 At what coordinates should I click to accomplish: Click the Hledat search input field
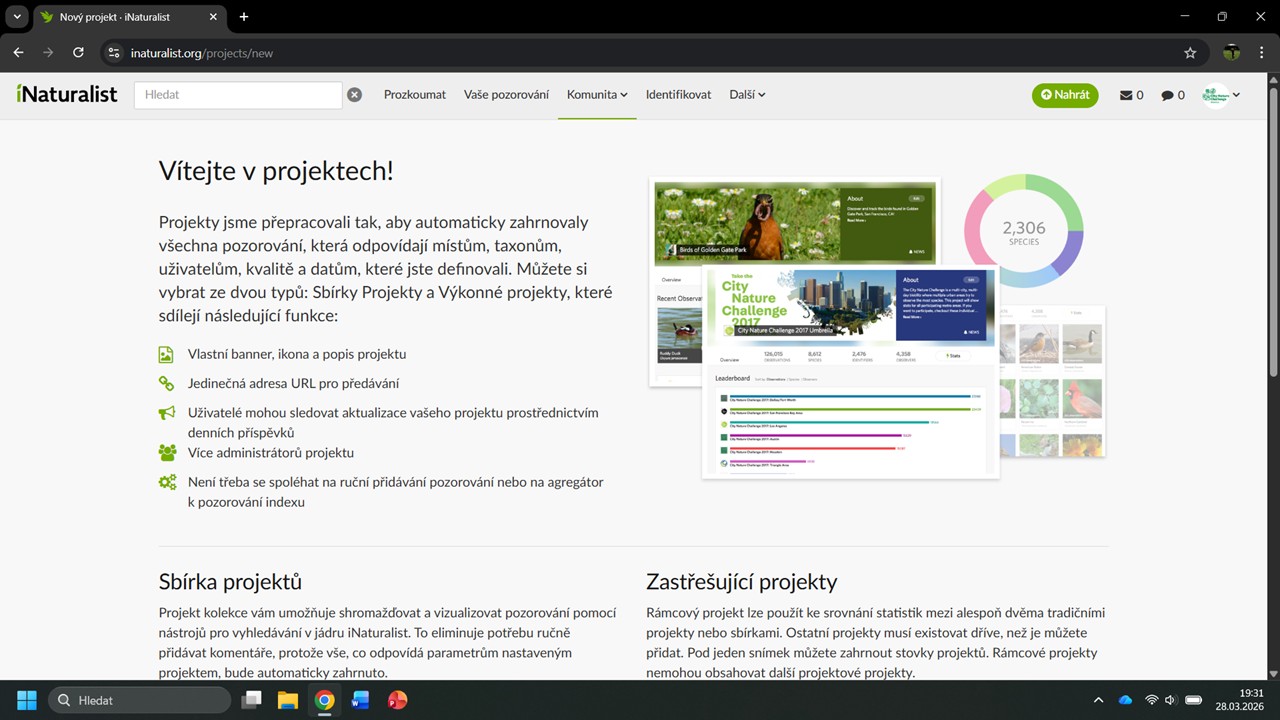pos(238,95)
